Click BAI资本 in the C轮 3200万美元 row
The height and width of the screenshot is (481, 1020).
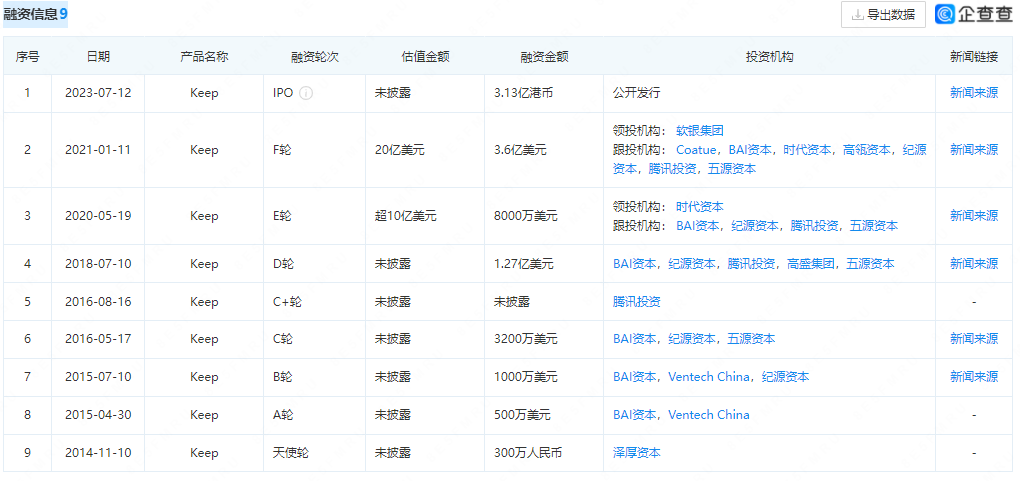pyautogui.click(x=634, y=338)
